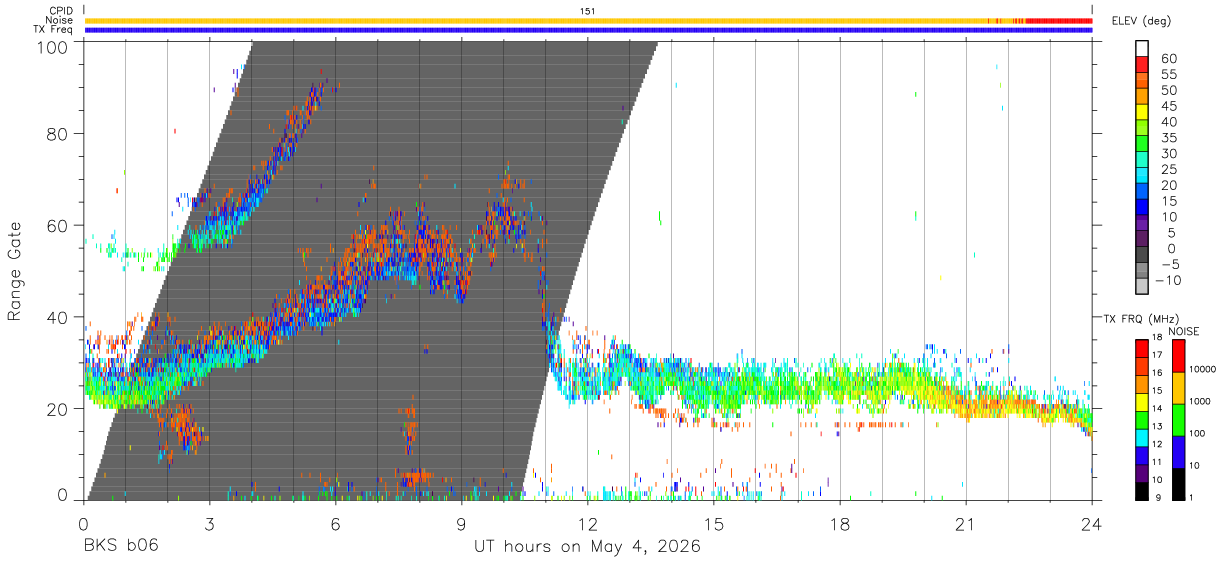This screenshot has height=567, width=1228.
Task: Click the 21 tick on UT hours axis
Action: tap(966, 524)
